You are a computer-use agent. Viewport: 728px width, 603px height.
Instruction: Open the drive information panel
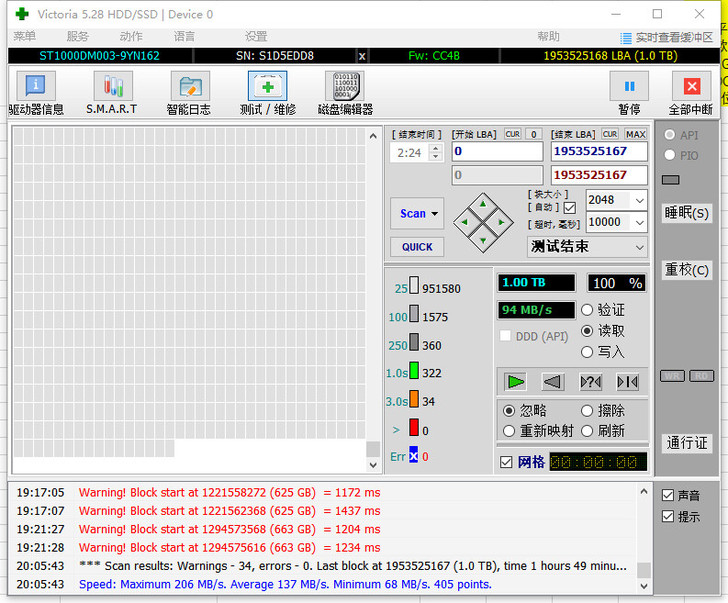point(36,86)
